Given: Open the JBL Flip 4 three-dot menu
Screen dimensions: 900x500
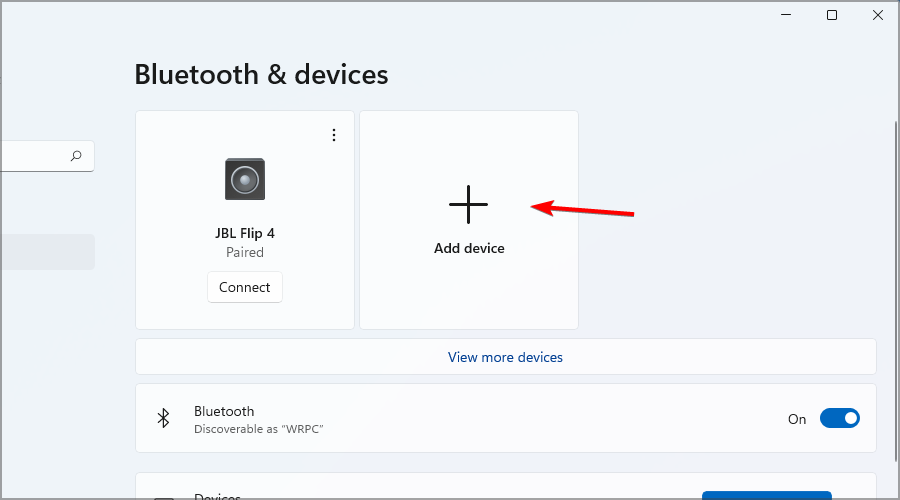Looking at the screenshot, I should coord(334,135).
